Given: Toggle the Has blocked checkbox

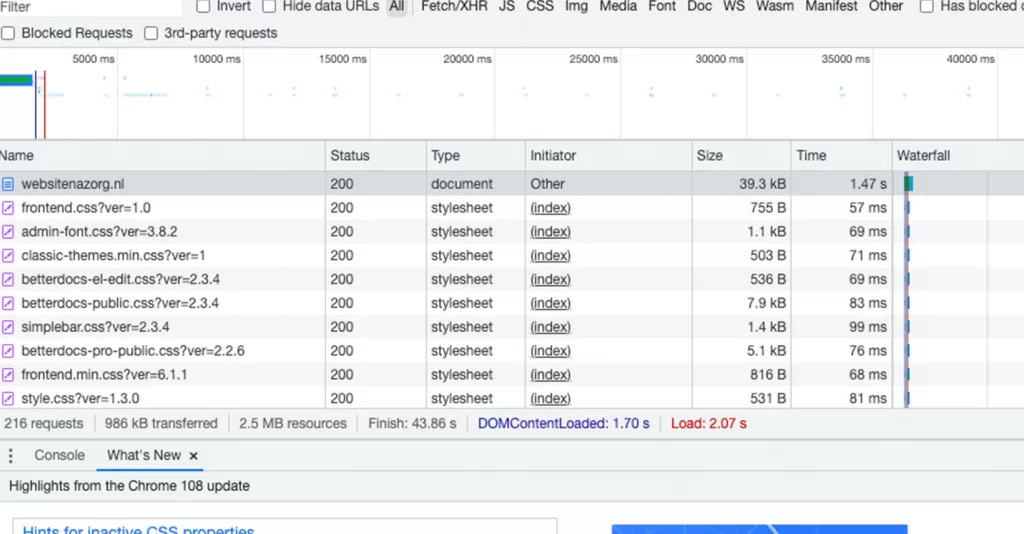Looking at the screenshot, I should click(x=927, y=7).
